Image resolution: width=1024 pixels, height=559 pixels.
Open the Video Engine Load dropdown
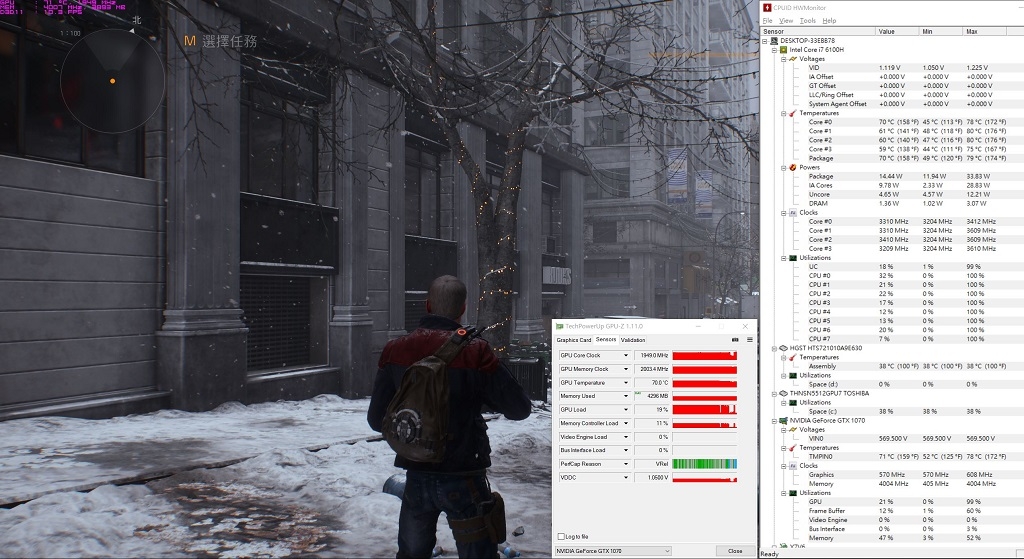(x=626, y=437)
